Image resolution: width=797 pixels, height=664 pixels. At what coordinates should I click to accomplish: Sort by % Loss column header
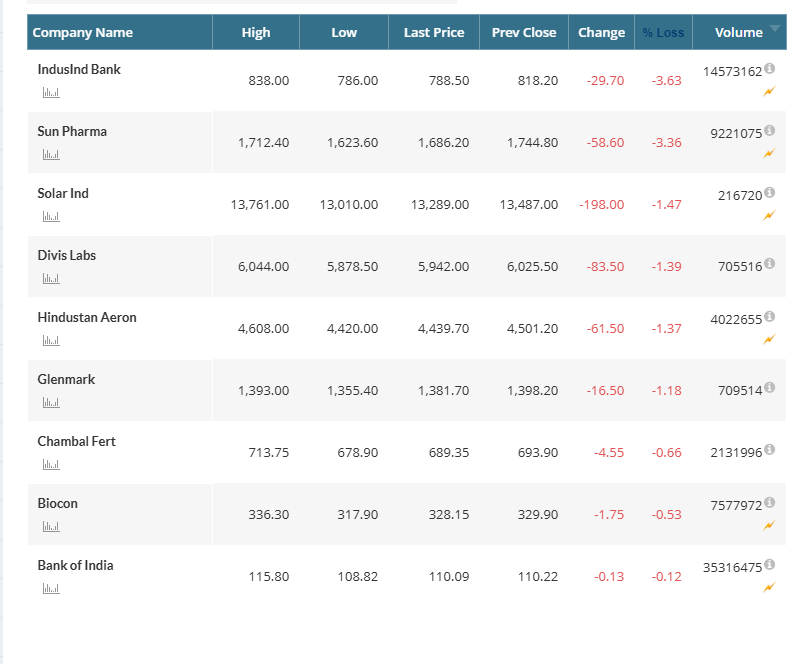tap(663, 33)
